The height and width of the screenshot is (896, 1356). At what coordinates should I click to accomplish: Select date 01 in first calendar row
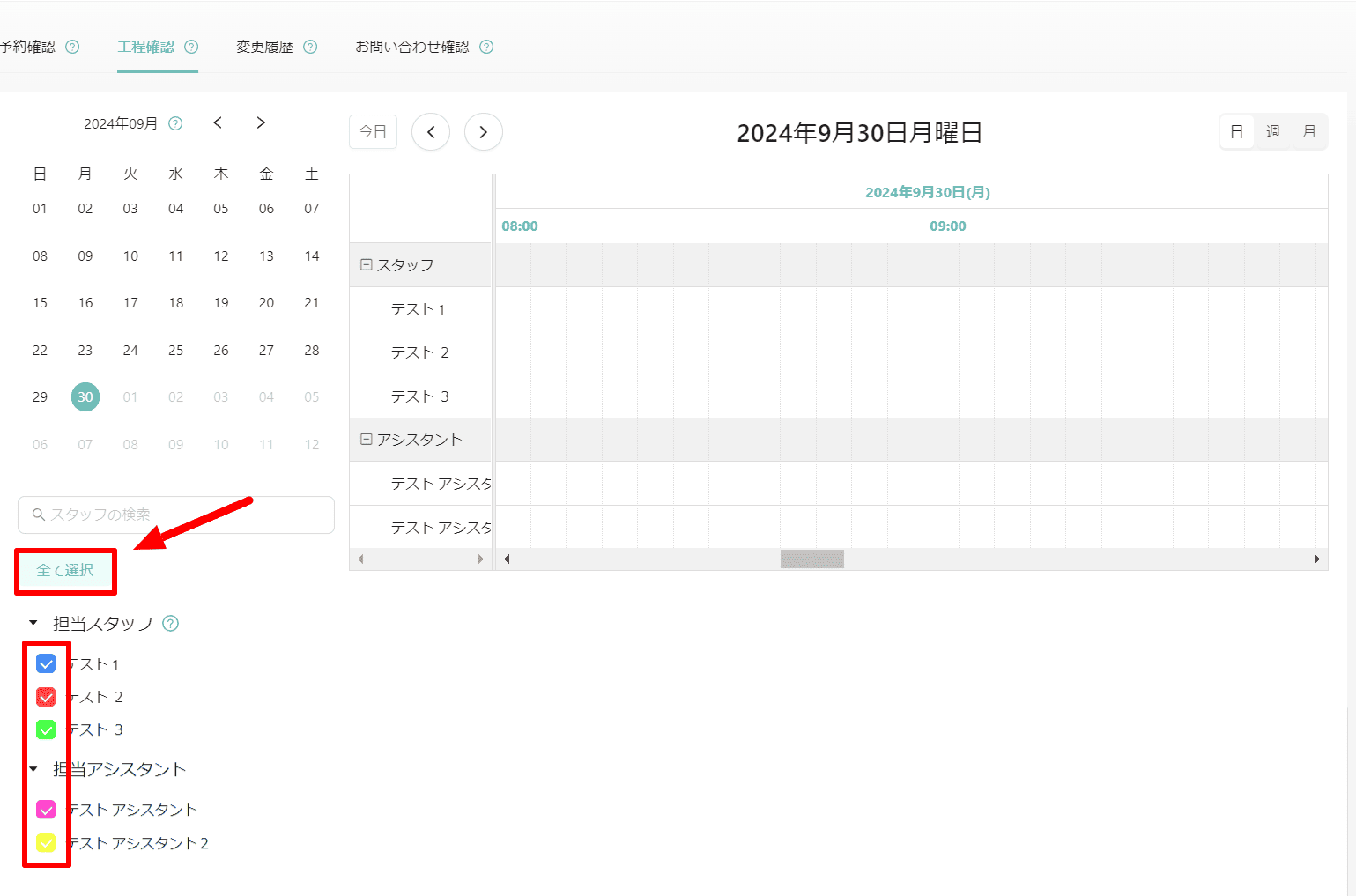[40, 209]
